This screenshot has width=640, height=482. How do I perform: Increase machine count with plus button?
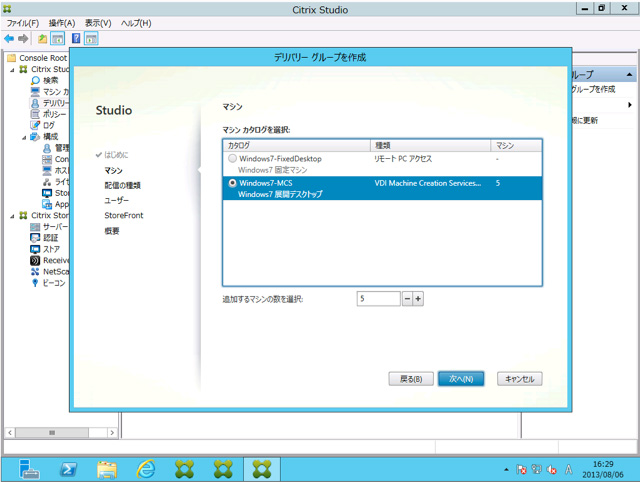point(418,299)
